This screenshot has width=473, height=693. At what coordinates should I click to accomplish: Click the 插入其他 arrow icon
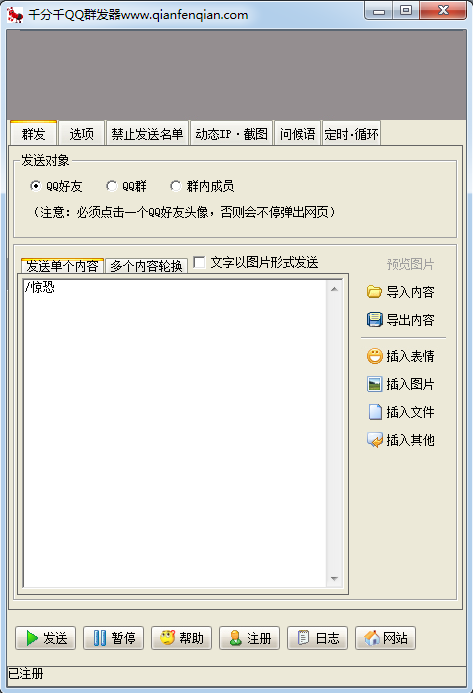(x=374, y=440)
